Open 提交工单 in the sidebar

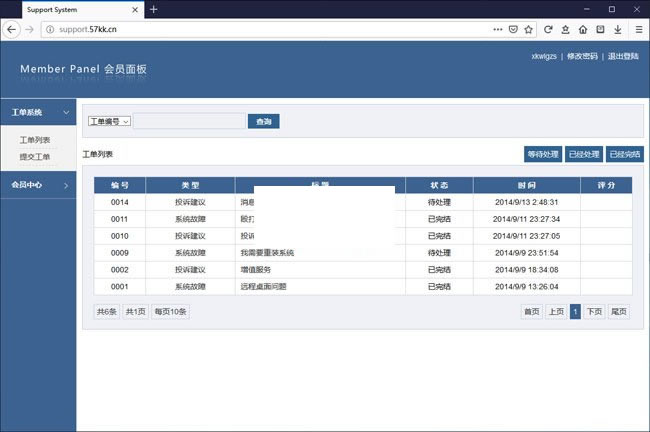[x=35, y=157]
